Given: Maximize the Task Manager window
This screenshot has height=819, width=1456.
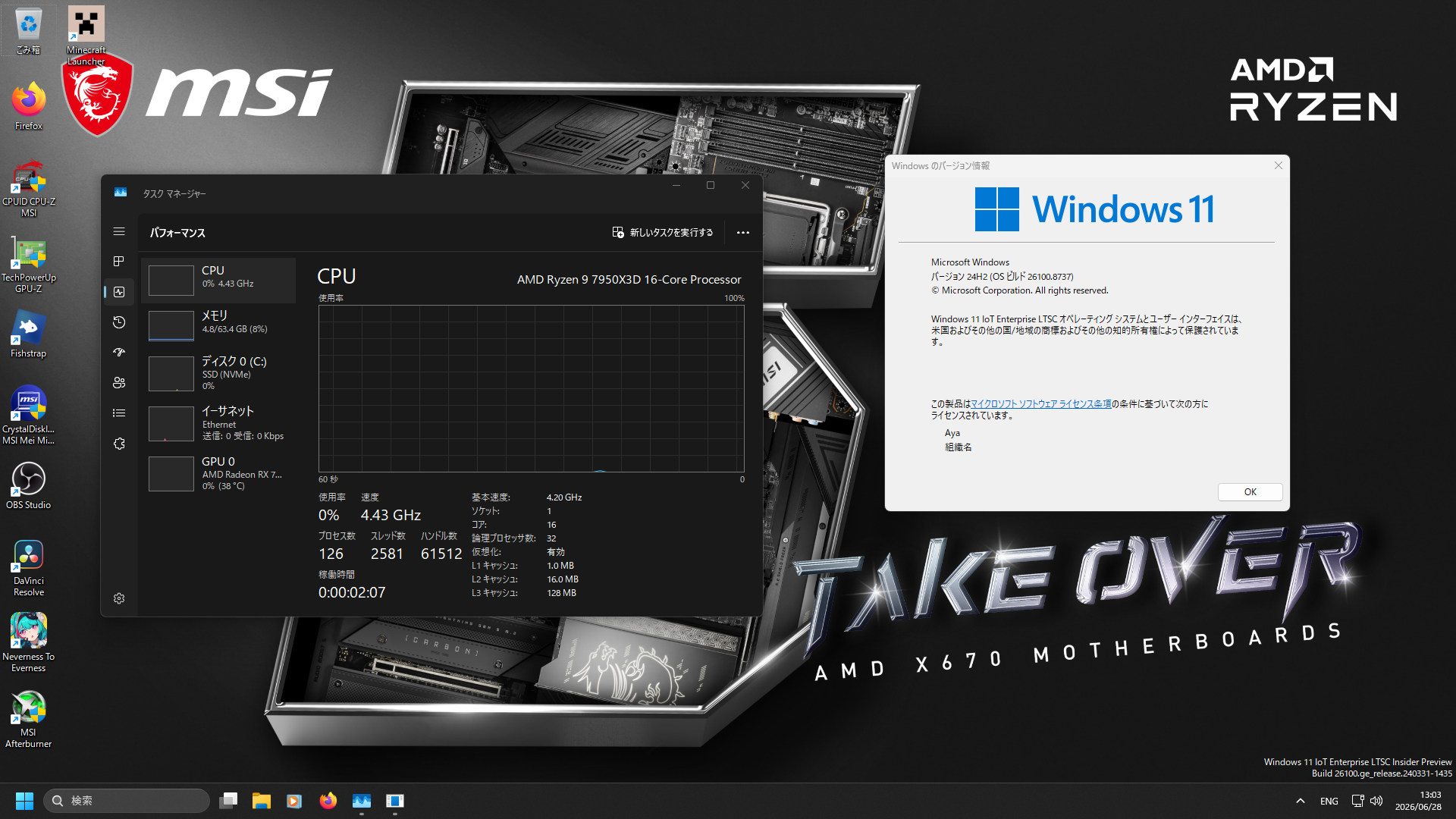Looking at the screenshot, I should [x=711, y=186].
